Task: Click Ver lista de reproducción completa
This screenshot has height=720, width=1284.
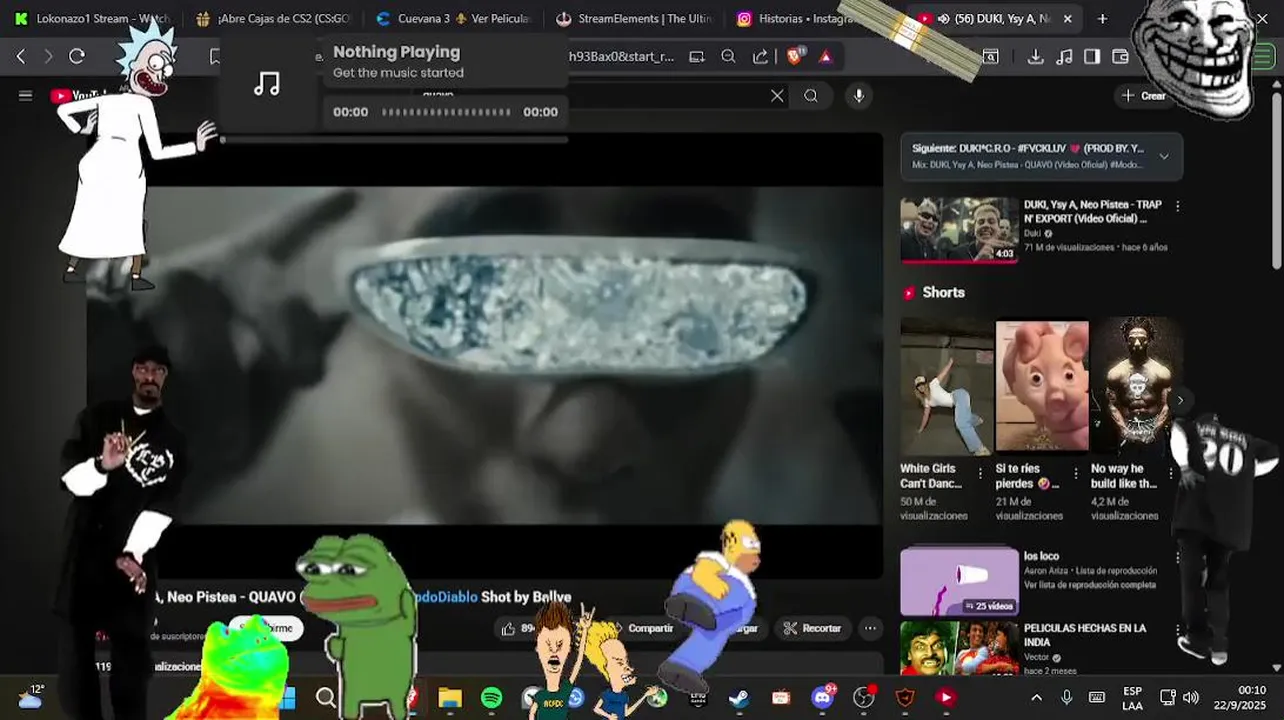Action: pos(1090,584)
